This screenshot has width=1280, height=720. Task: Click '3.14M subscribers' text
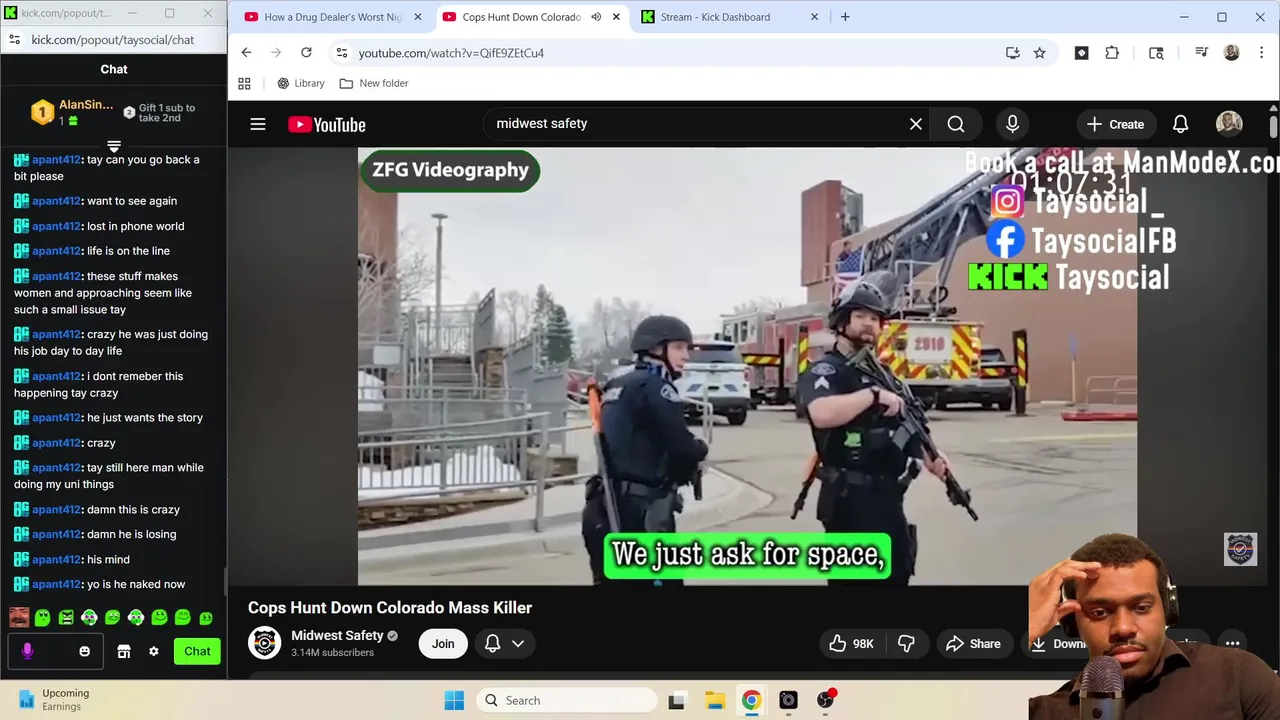click(332, 653)
